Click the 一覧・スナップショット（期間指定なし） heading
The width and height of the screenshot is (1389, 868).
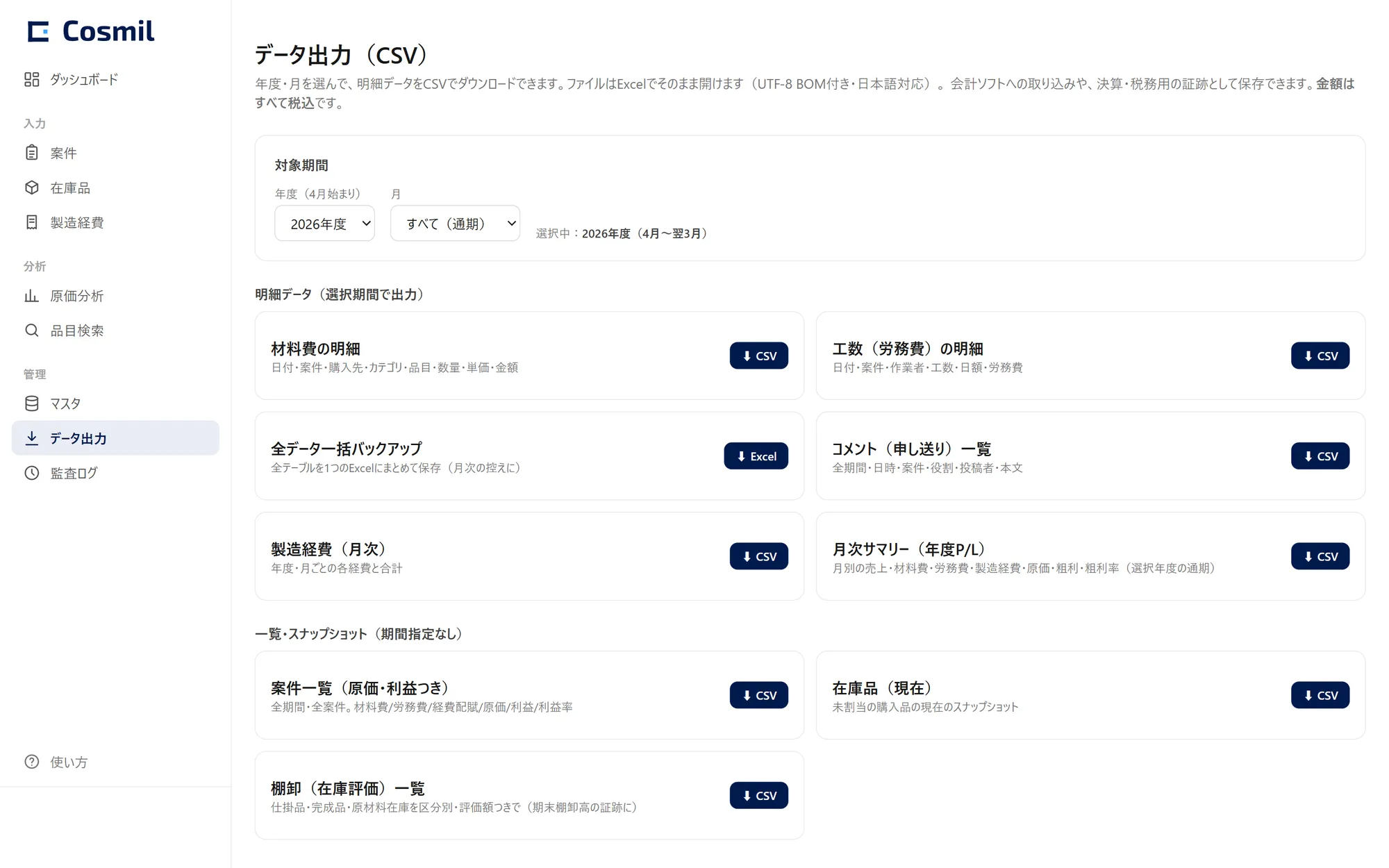point(361,634)
